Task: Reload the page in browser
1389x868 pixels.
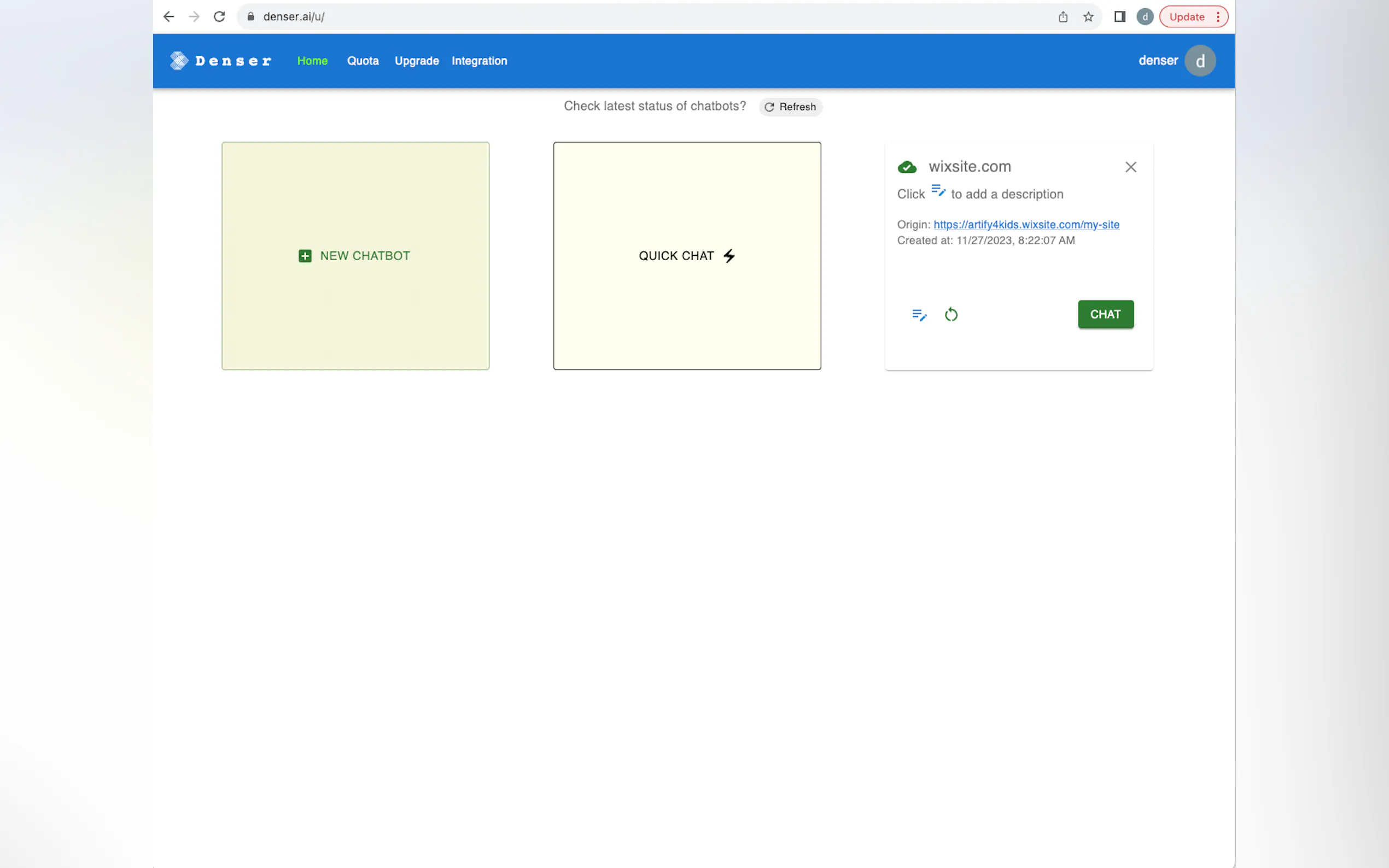Action: click(x=219, y=16)
